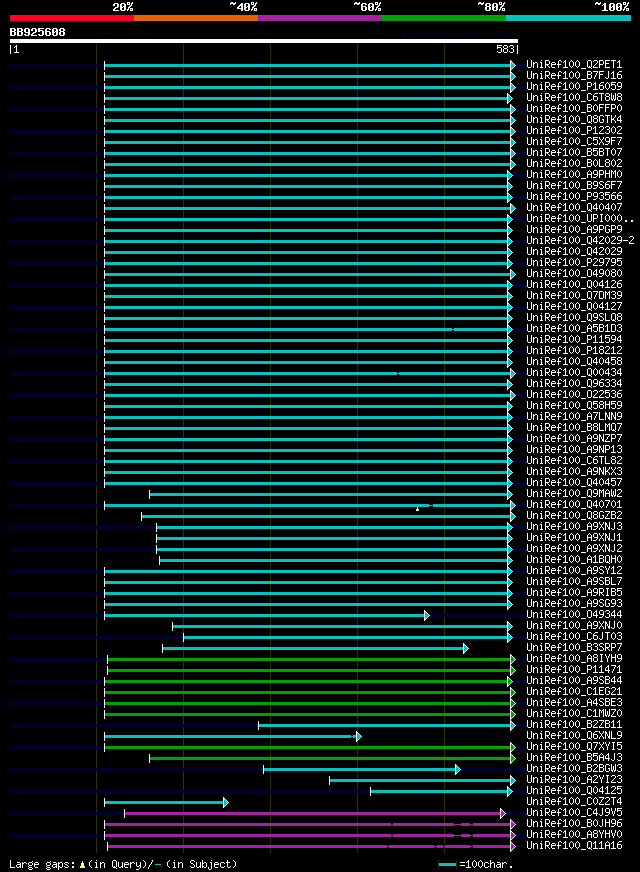640x872 pixels.
Task: Click the UniRef100_Q58H59 label
Action: (574, 405)
